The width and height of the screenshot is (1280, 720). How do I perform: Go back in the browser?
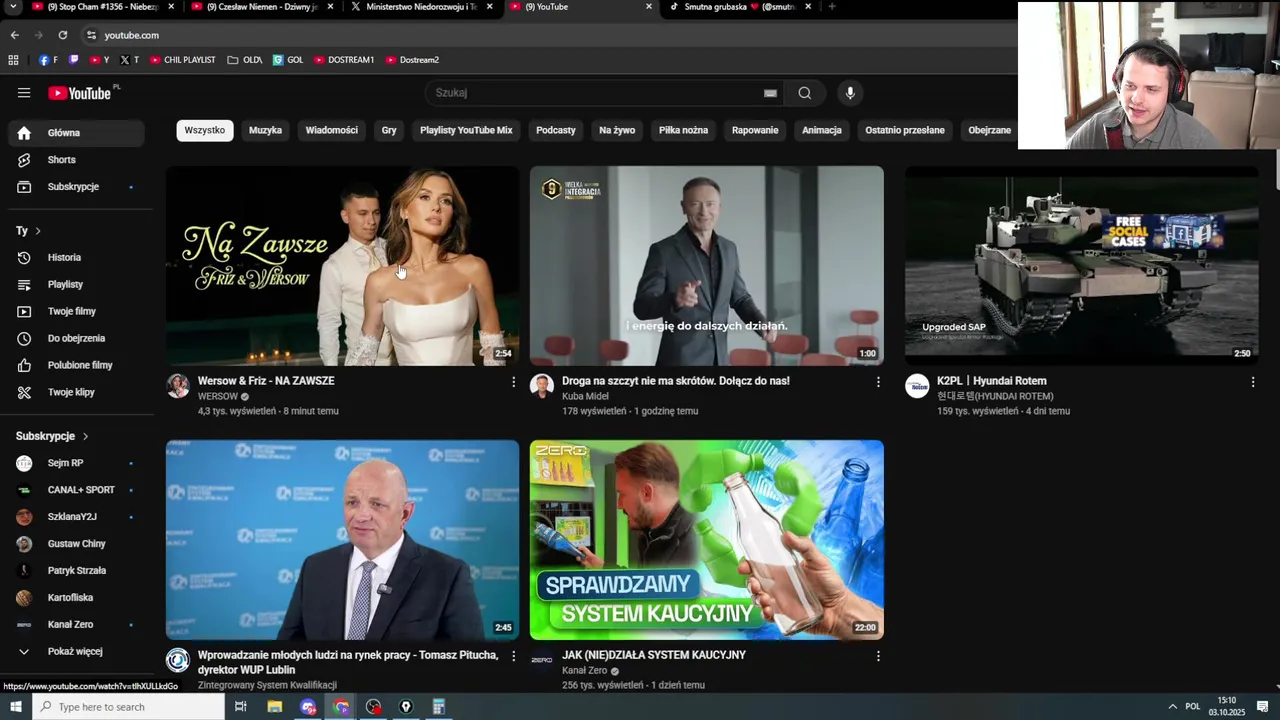[x=14, y=35]
